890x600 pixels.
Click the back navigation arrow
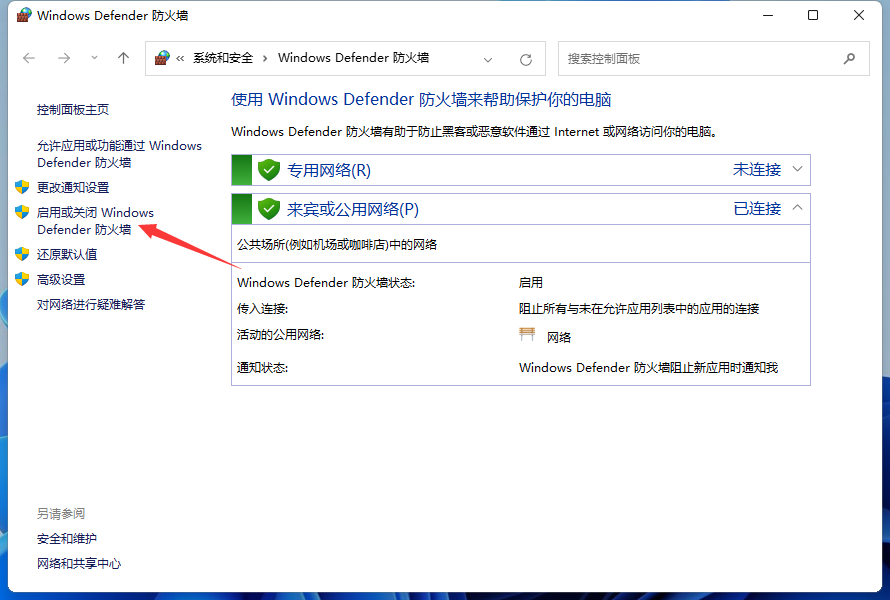(x=29, y=58)
